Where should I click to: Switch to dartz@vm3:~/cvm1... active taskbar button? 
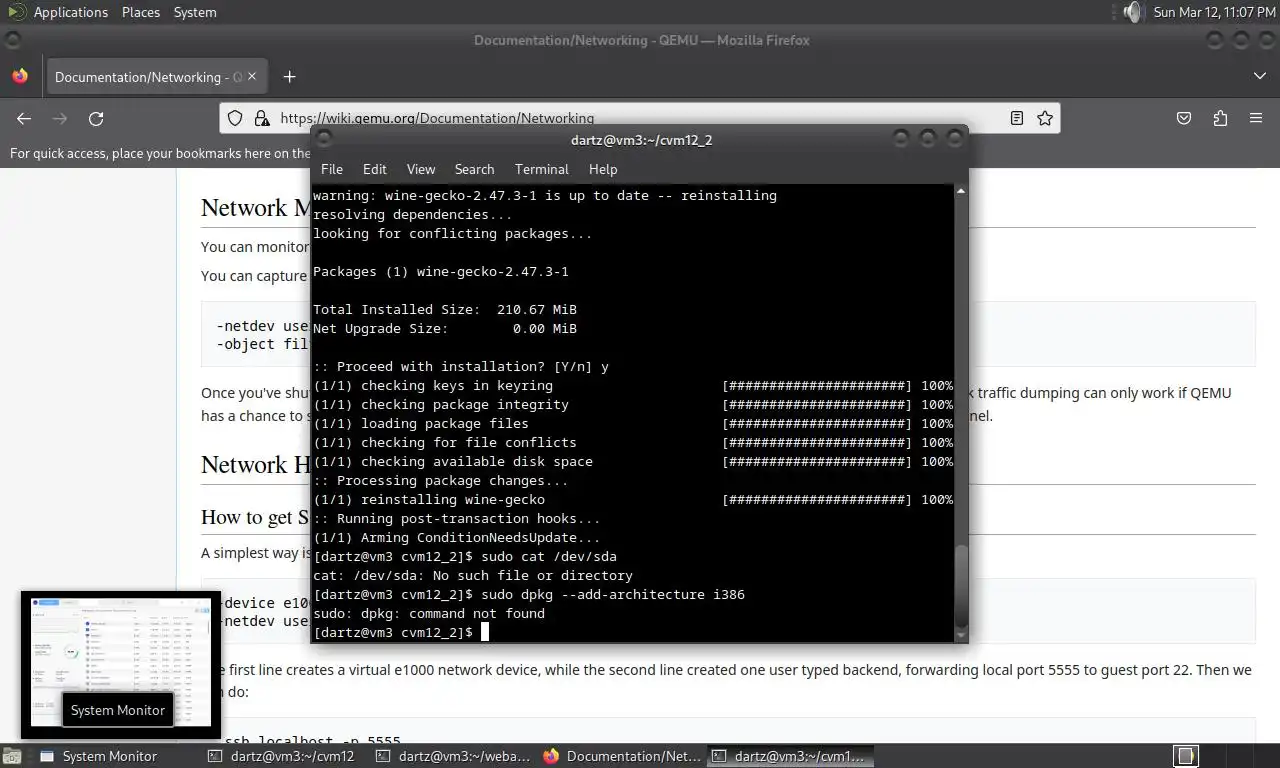[x=790, y=756]
